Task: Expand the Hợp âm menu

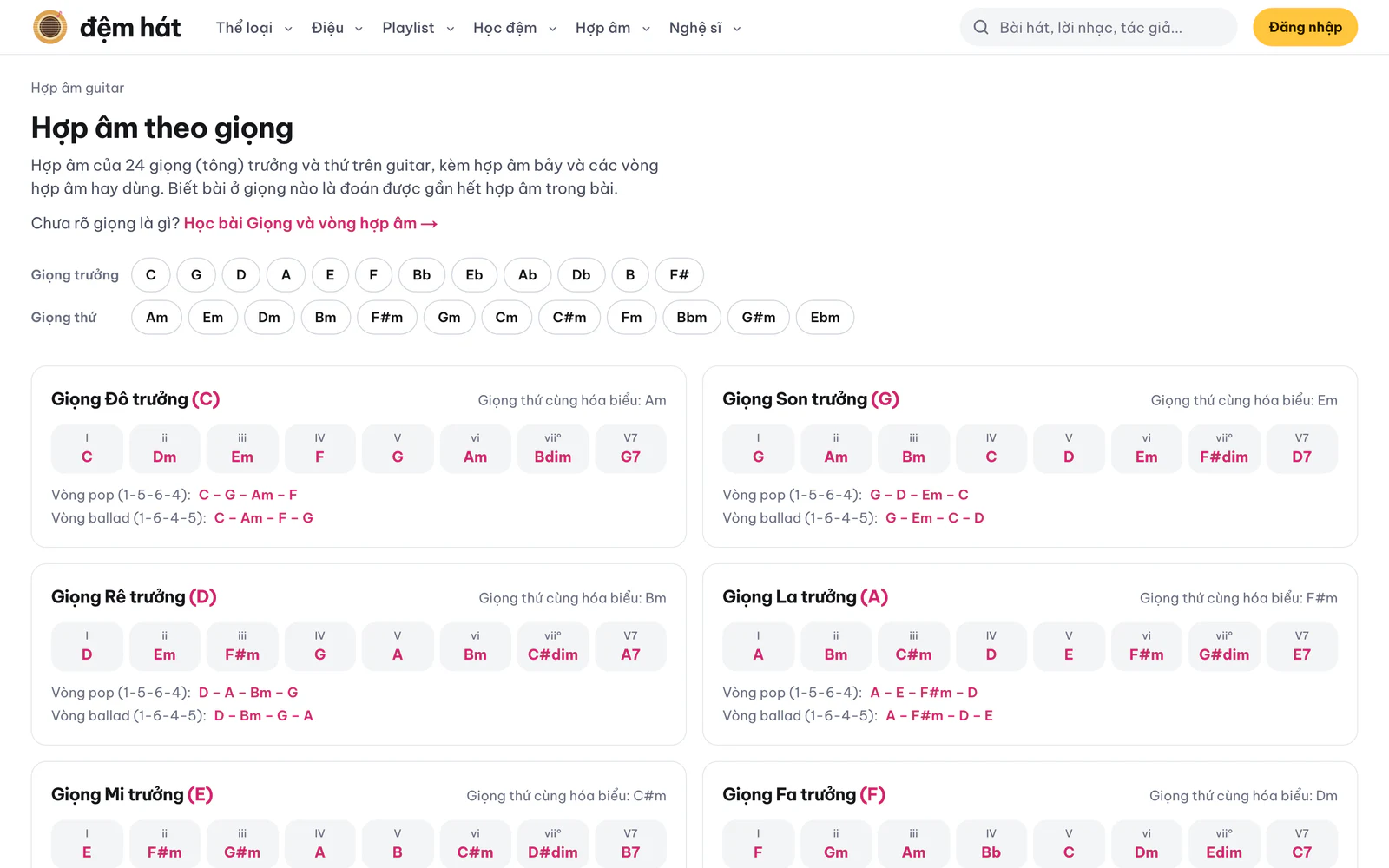Action: pos(613,28)
